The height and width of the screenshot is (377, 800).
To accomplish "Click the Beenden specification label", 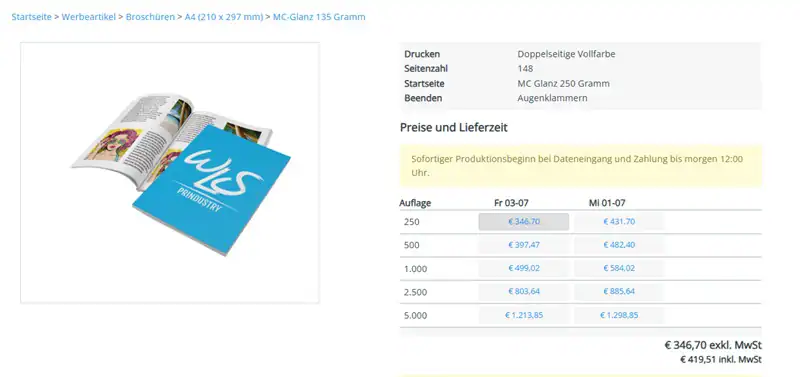I will click(423, 98).
